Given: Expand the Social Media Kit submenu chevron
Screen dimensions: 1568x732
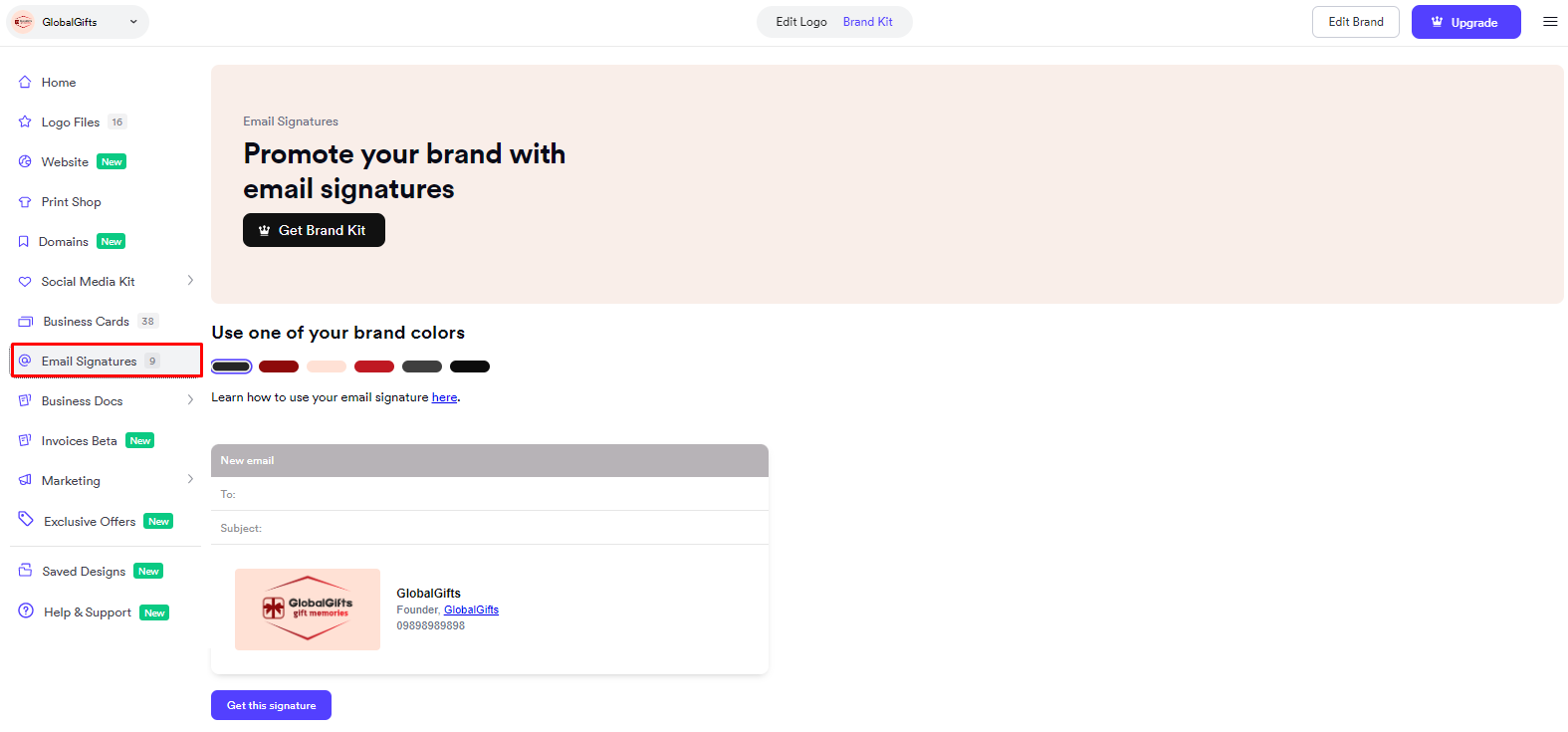Looking at the screenshot, I should pos(190,281).
